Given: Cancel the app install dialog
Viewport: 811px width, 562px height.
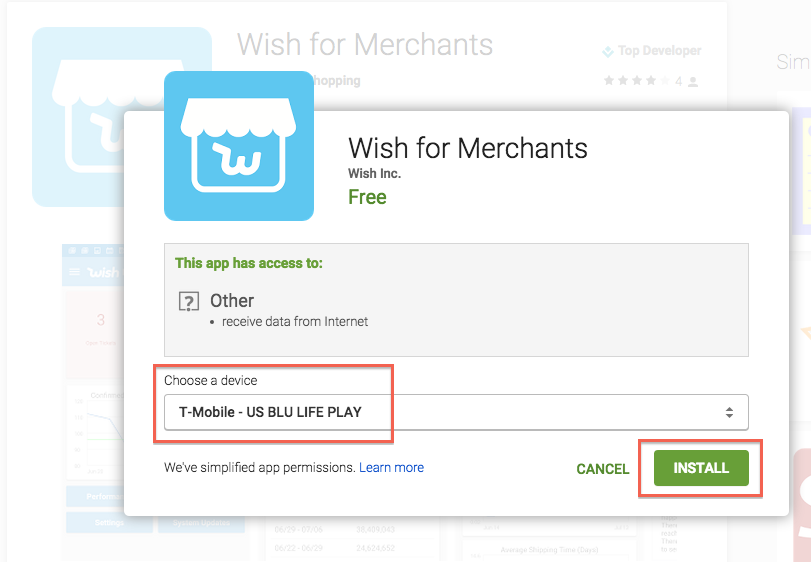Looking at the screenshot, I should tap(603, 469).
